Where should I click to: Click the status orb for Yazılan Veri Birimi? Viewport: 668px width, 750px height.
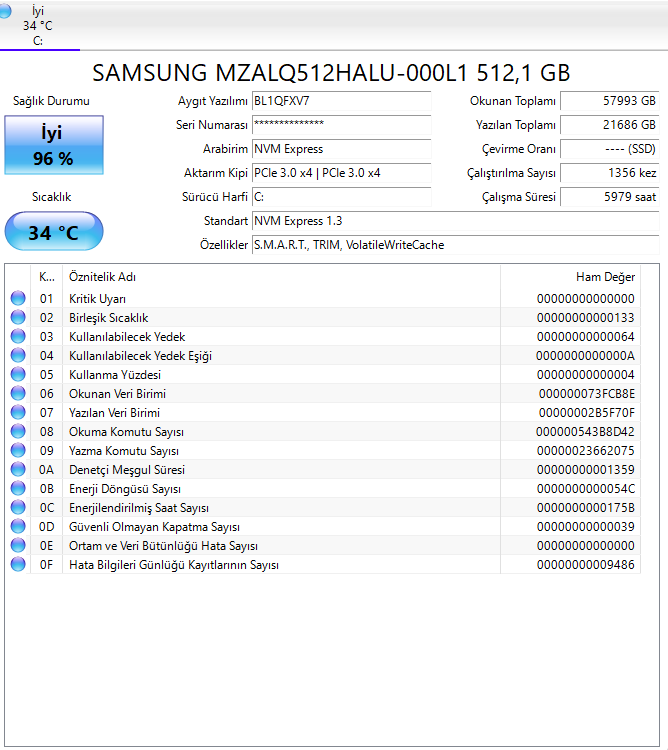point(18,412)
